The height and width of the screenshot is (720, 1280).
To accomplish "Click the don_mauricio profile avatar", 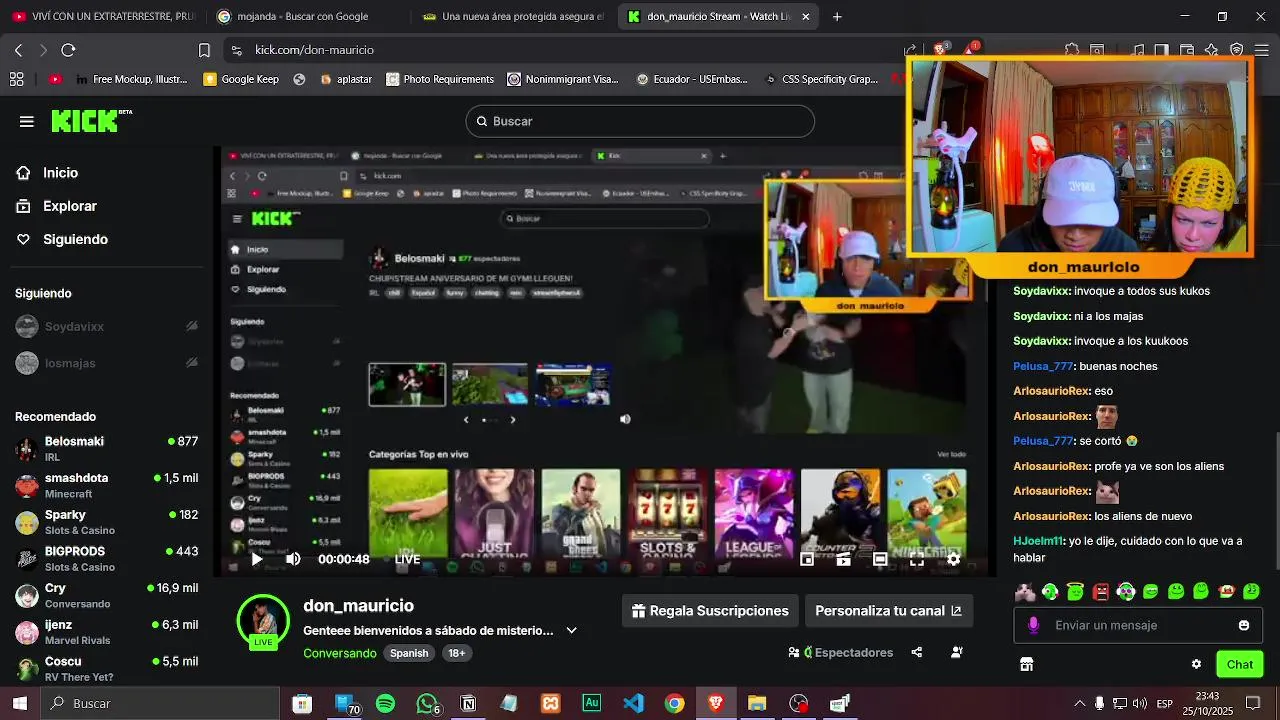I will (x=263, y=622).
